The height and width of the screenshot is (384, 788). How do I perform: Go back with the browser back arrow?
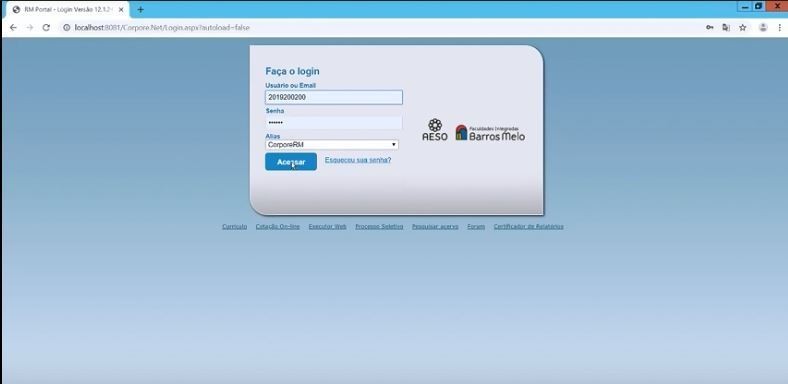(x=13, y=28)
